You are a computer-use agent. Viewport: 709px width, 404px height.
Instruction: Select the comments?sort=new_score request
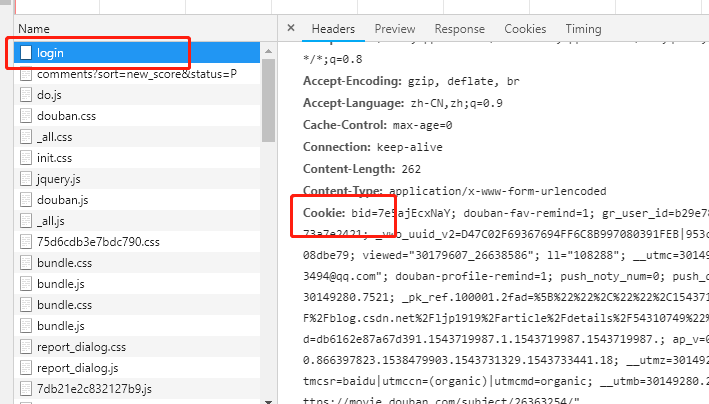pos(137,74)
